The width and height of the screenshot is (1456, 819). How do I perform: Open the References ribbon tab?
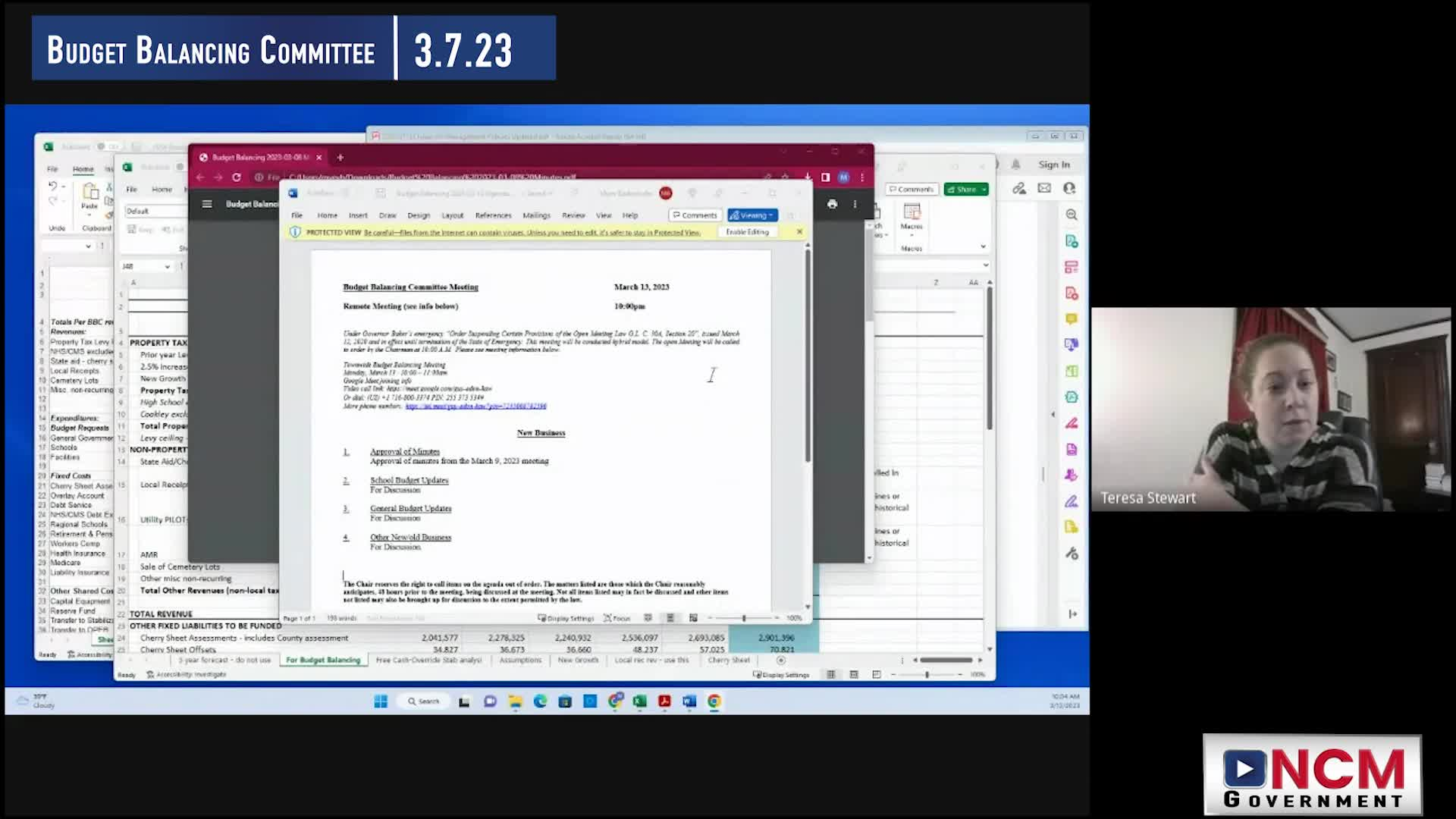click(x=493, y=215)
